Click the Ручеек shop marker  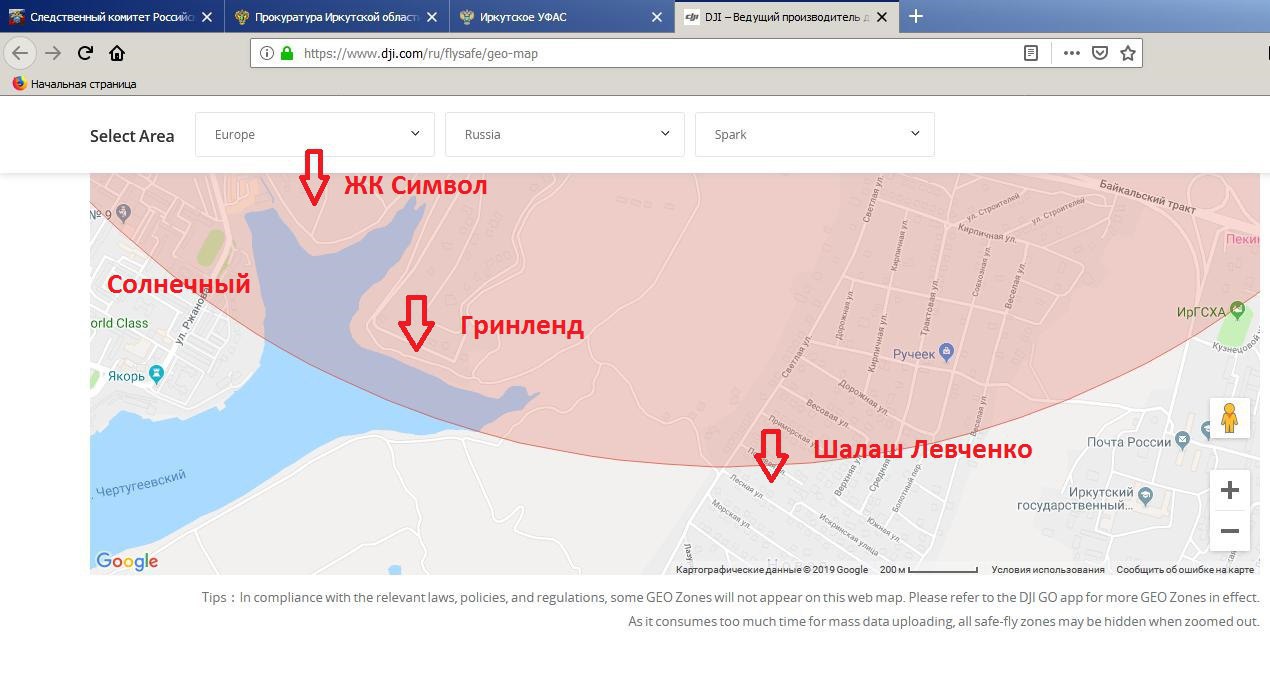(x=947, y=352)
